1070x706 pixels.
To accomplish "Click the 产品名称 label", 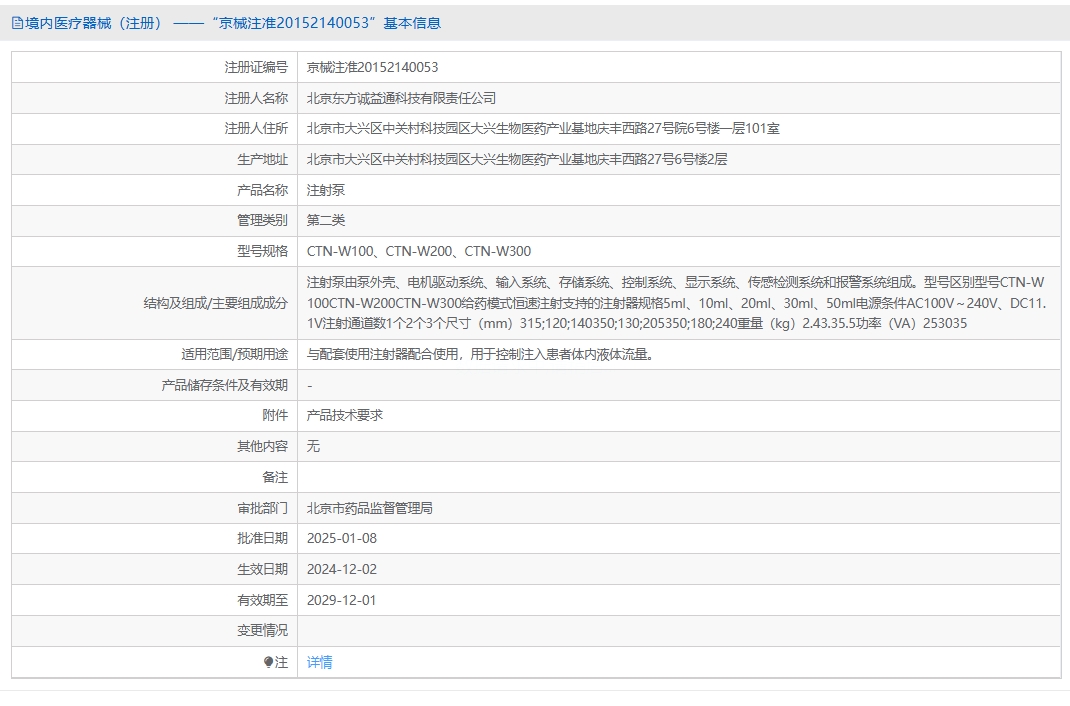I will [262, 190].
